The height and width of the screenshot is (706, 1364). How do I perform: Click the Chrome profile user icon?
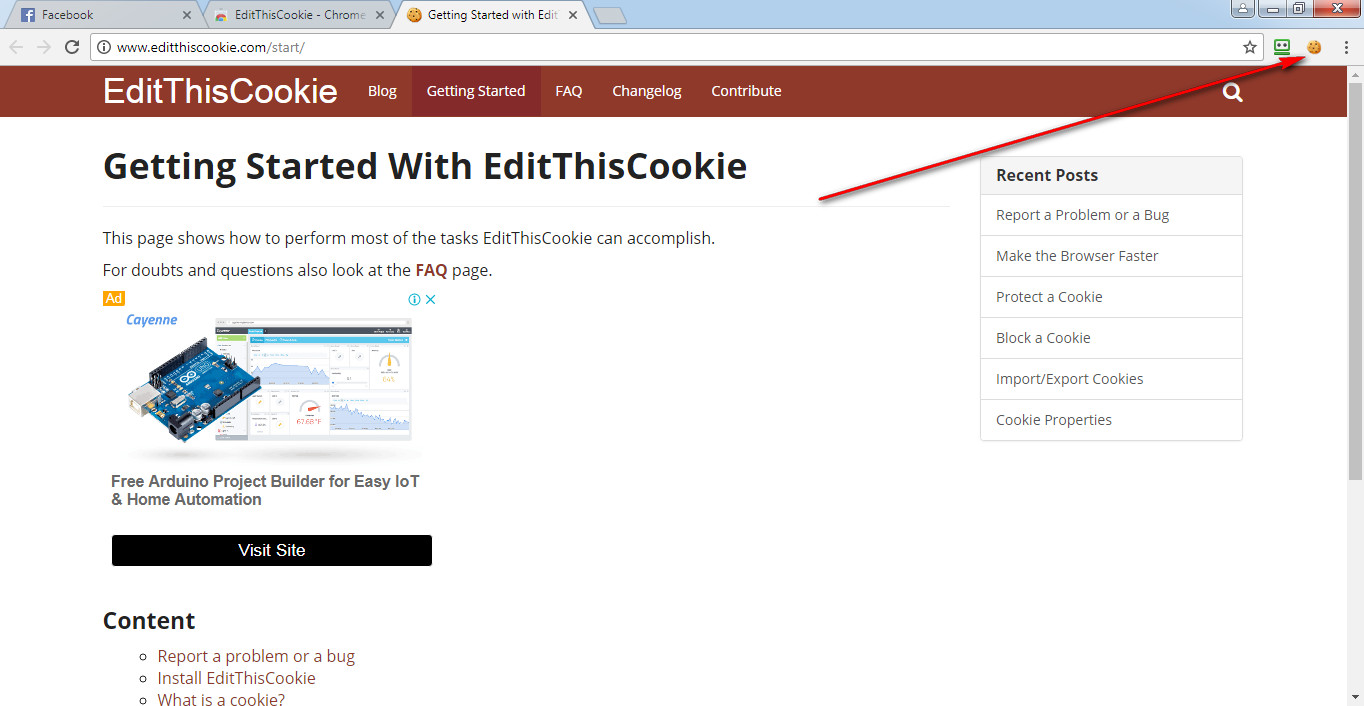[1243, 8]
